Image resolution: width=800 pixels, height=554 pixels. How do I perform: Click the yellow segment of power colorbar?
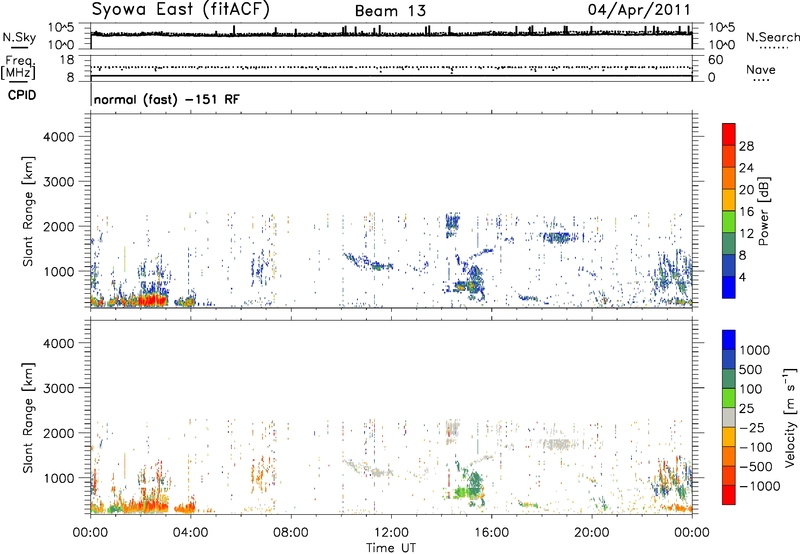click(729, 200)
